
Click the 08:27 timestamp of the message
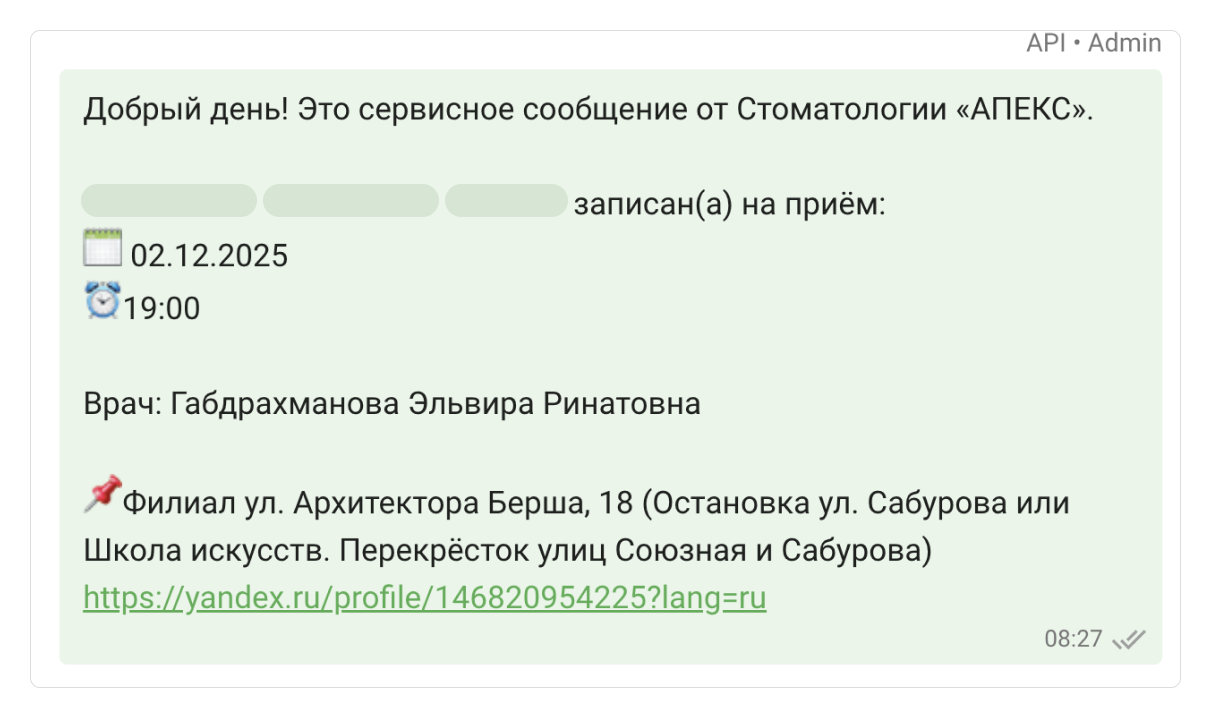(x=1073, y=639)
